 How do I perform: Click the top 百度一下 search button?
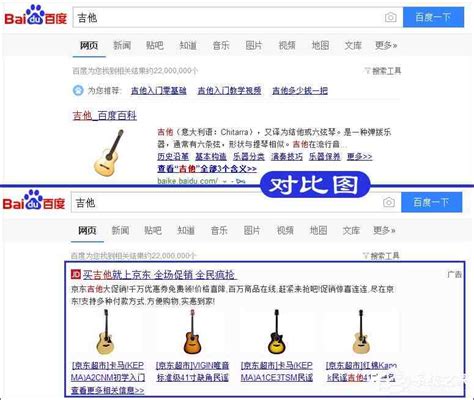coord(433,17)
